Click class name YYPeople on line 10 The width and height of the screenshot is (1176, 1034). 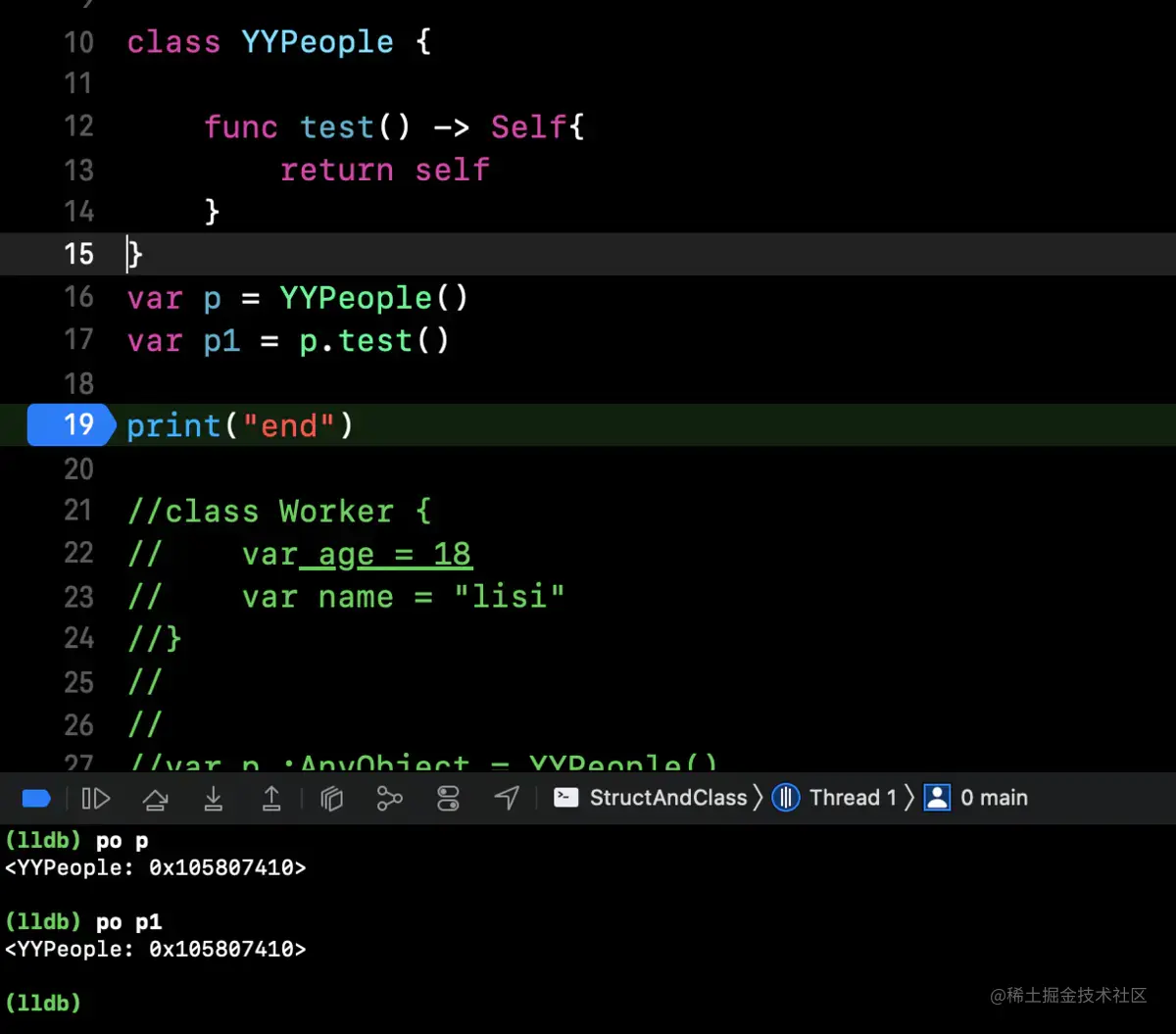(x=318, y=42)
